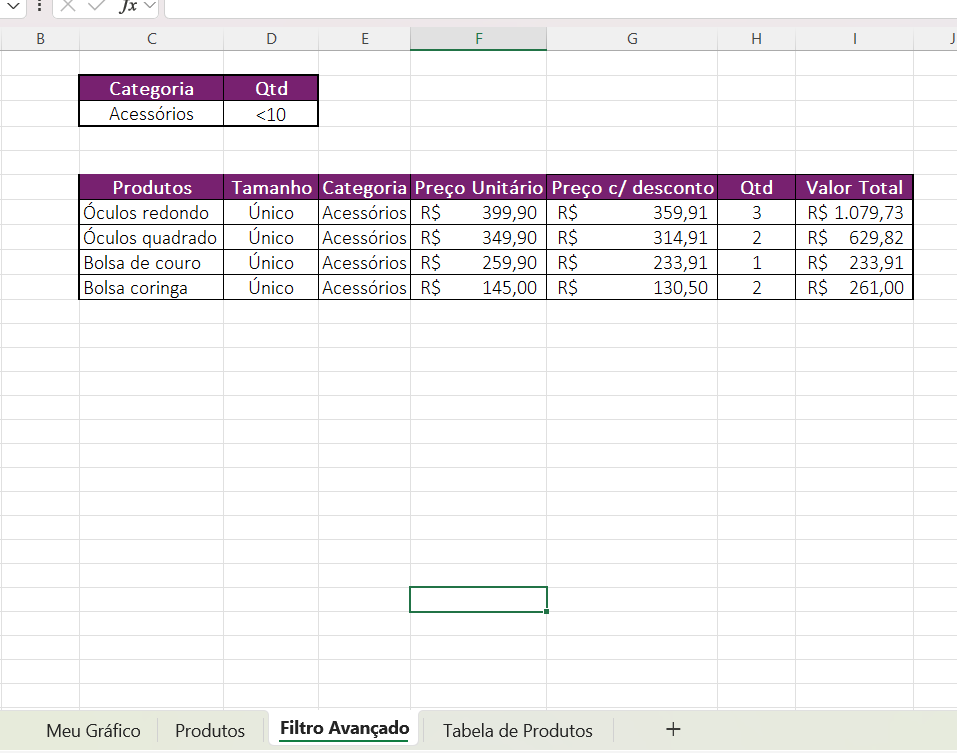Expand the formula bar chevron next to fx

tap(150, 5)
